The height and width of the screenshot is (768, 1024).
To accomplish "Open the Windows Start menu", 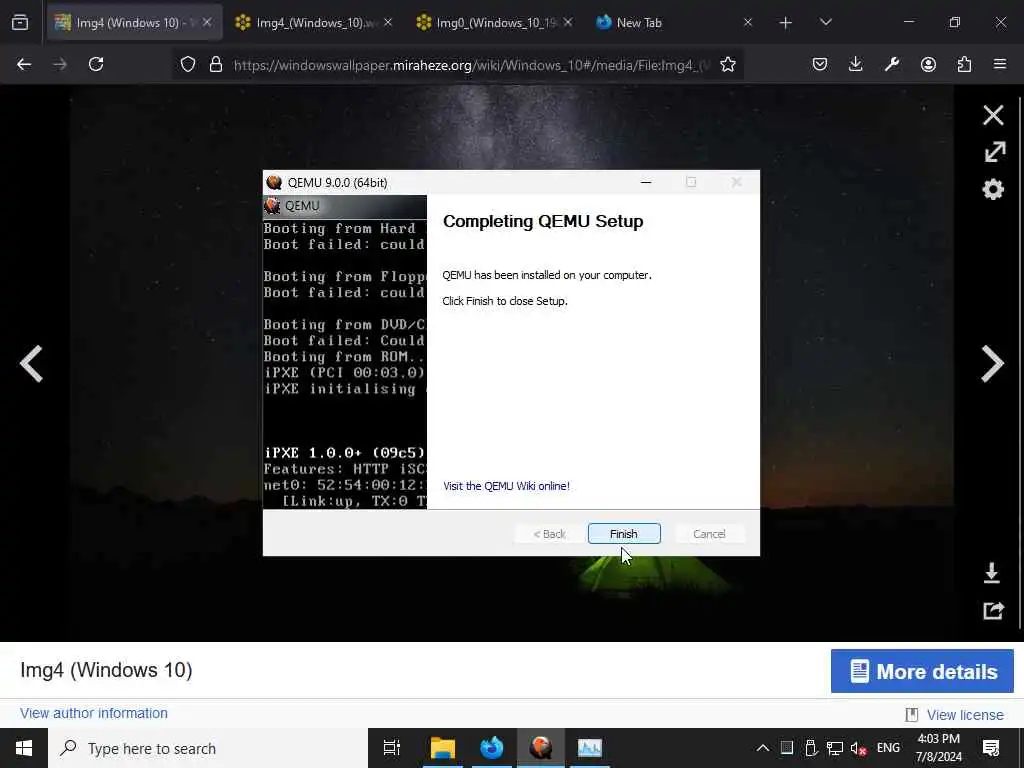I will point(24,748).
